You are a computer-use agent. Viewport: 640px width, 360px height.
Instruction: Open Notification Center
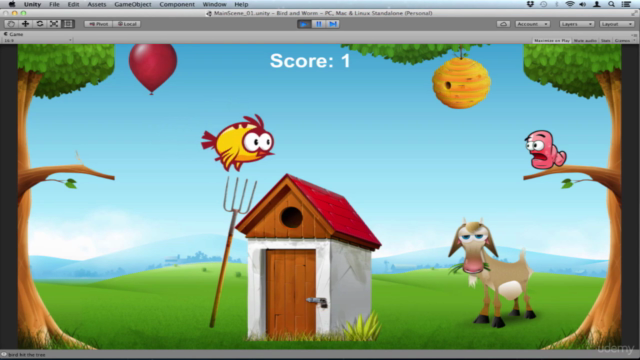tap(627, 4)
